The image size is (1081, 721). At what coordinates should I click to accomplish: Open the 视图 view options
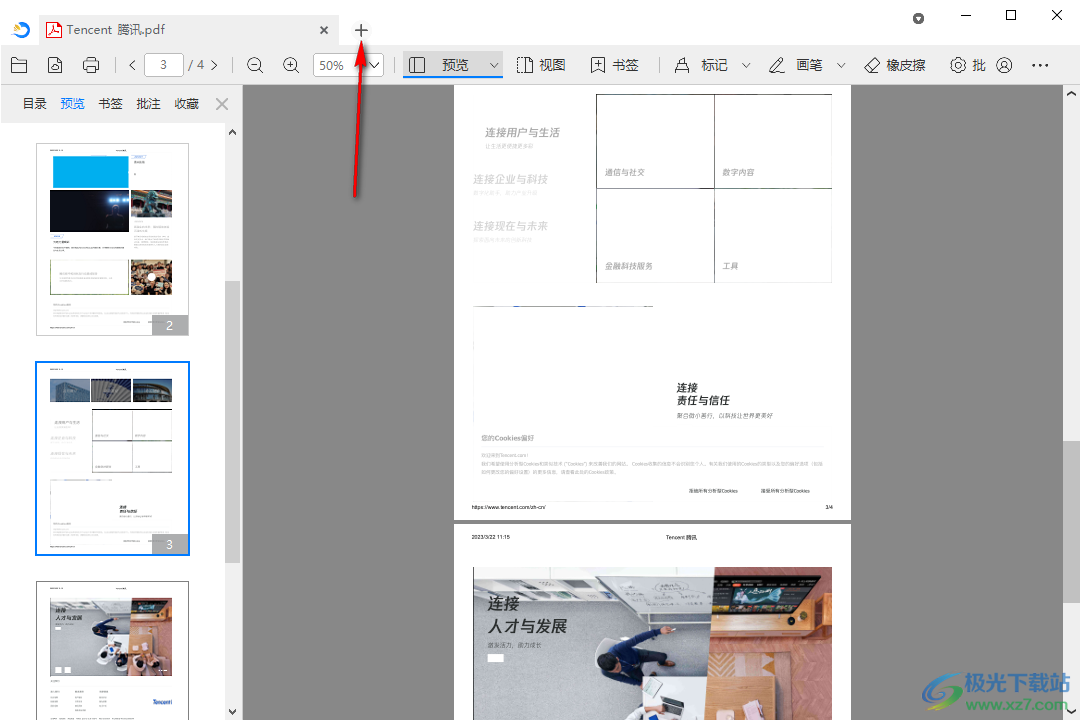(541, 65)
